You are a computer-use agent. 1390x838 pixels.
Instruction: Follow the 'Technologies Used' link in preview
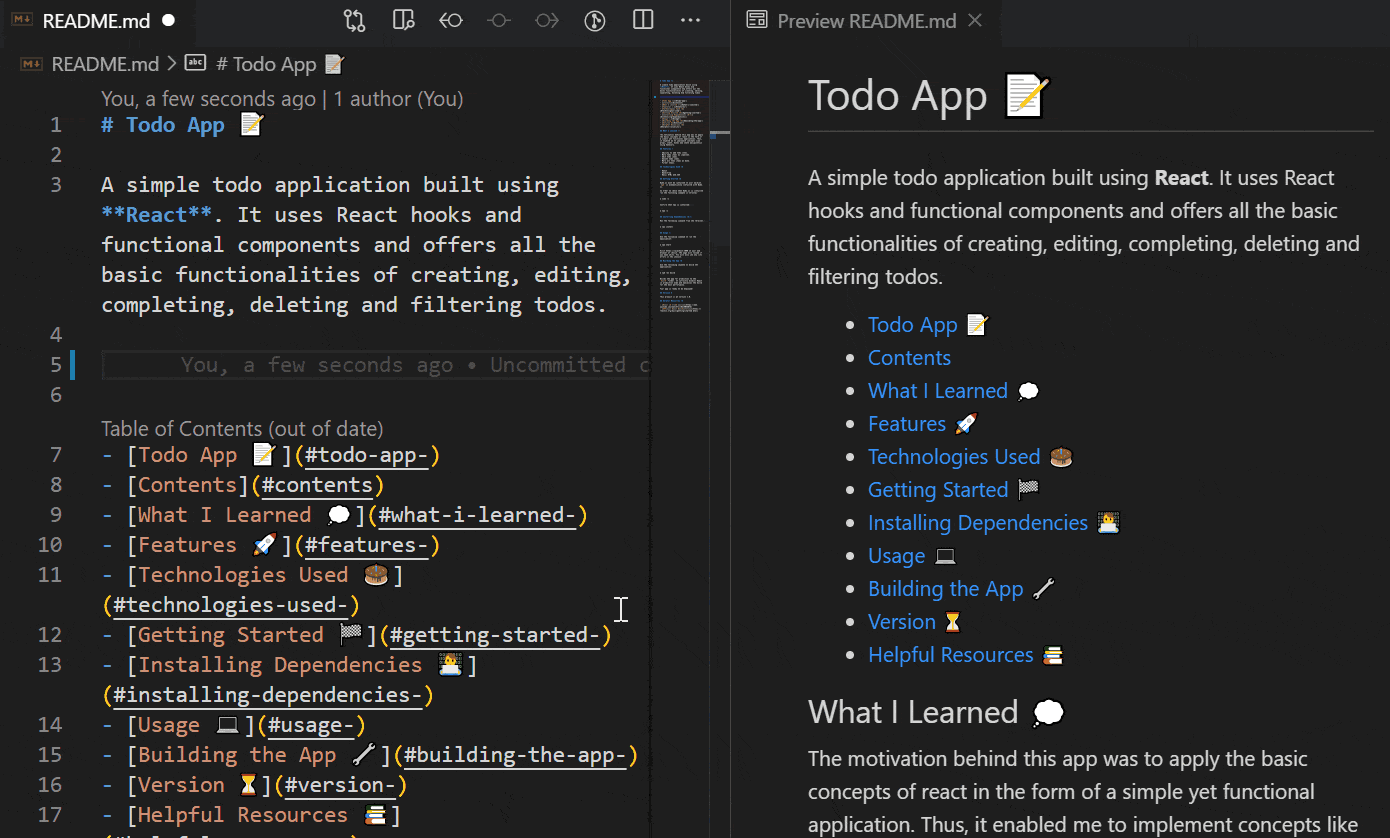click(x=954, y=457)
